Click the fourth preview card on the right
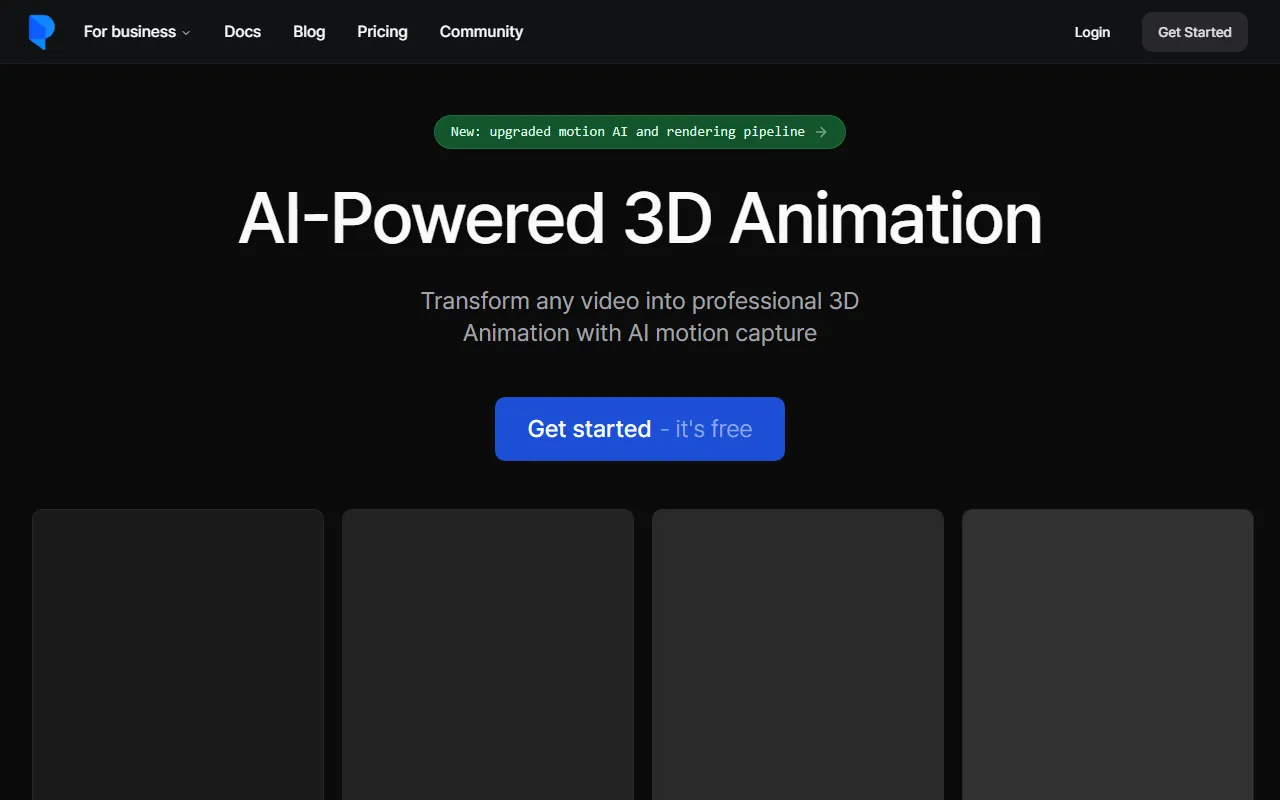Image resolution: width=1280 pixels, height=800 pixels. (1108, 654)
